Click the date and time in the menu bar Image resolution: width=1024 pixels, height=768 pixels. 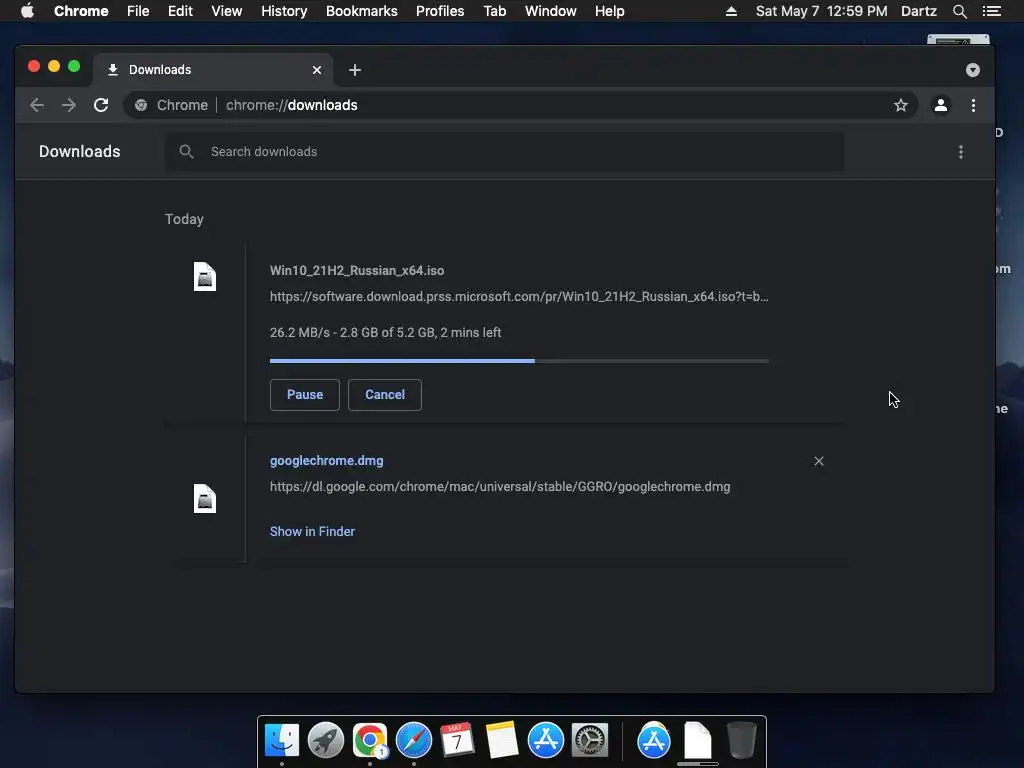tap(821, 11)
